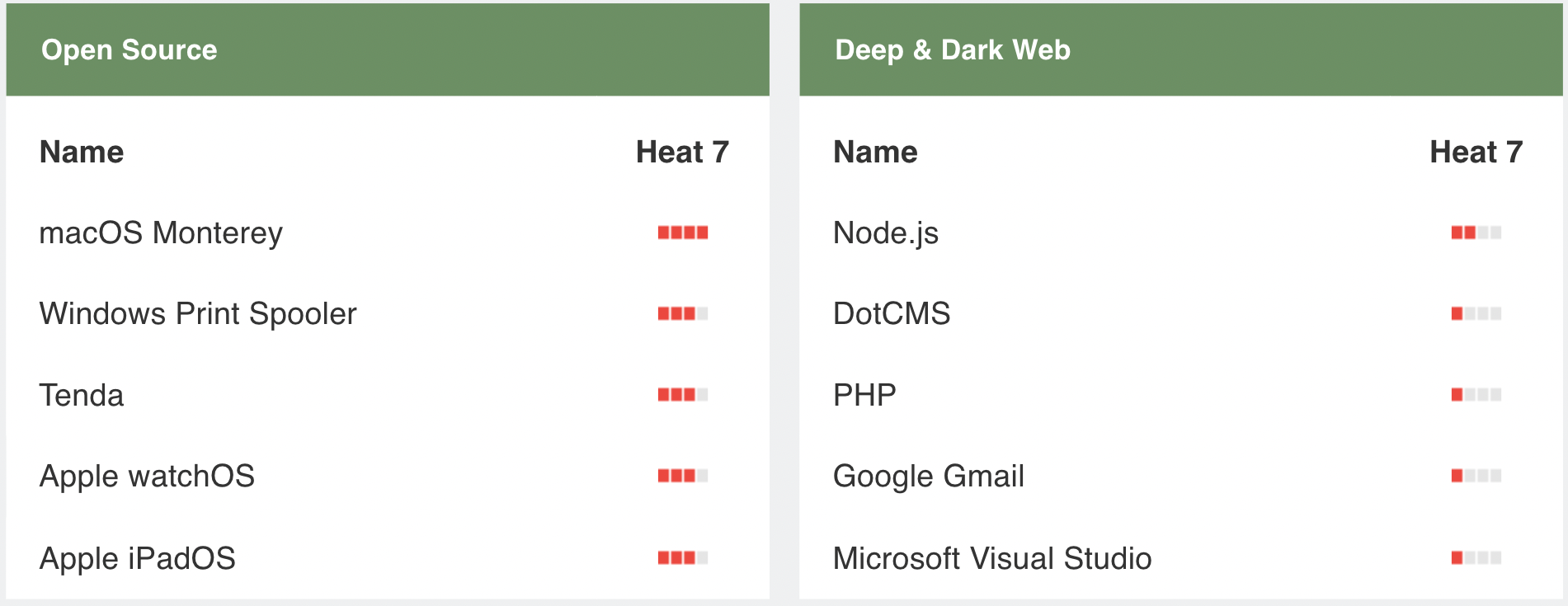The height and width of the screenshot is (606, 1568).
Task: Click the Windows Print Spooler heat indicator
Action: point(683,313)
